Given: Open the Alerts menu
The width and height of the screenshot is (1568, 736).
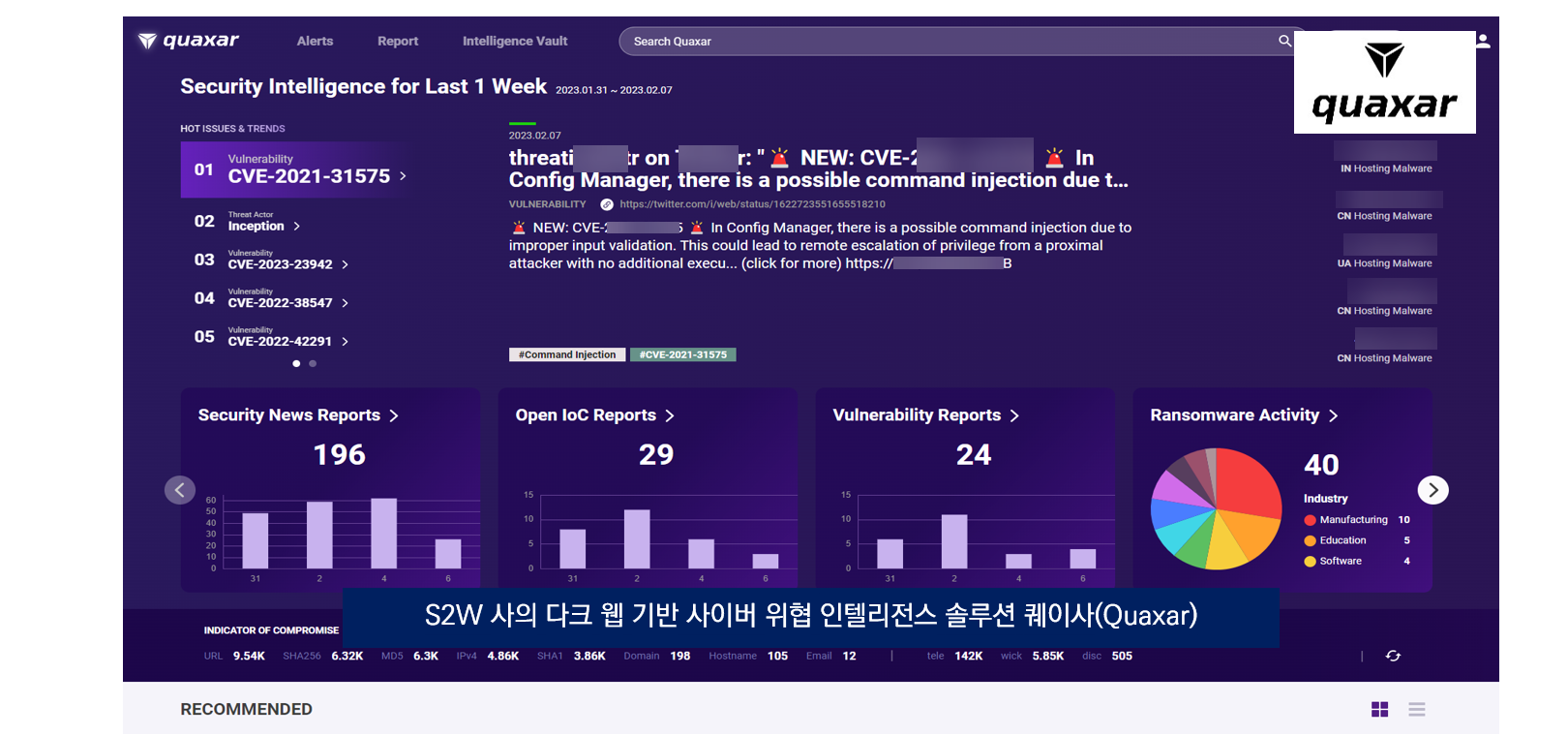Looking at the screenshot, I should tap(315, 41).
